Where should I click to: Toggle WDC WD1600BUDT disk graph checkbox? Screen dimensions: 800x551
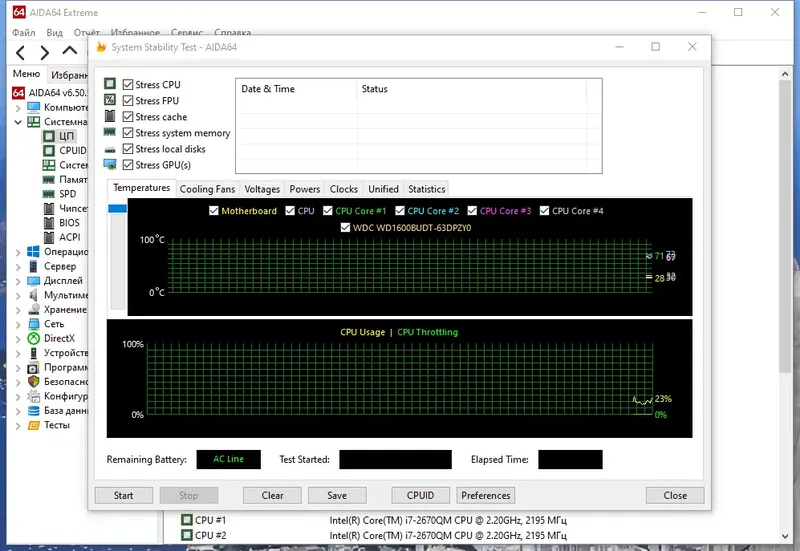click(x=345, y=228)
